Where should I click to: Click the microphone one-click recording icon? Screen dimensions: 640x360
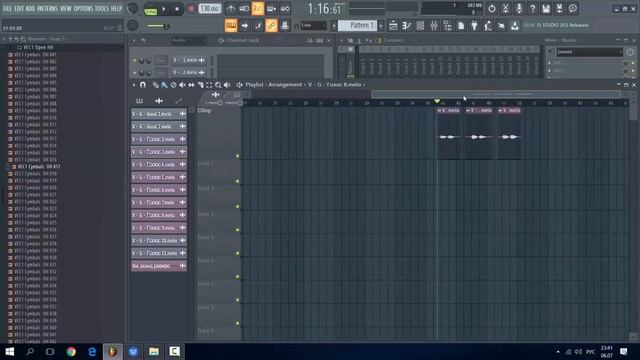coord(519,8)
